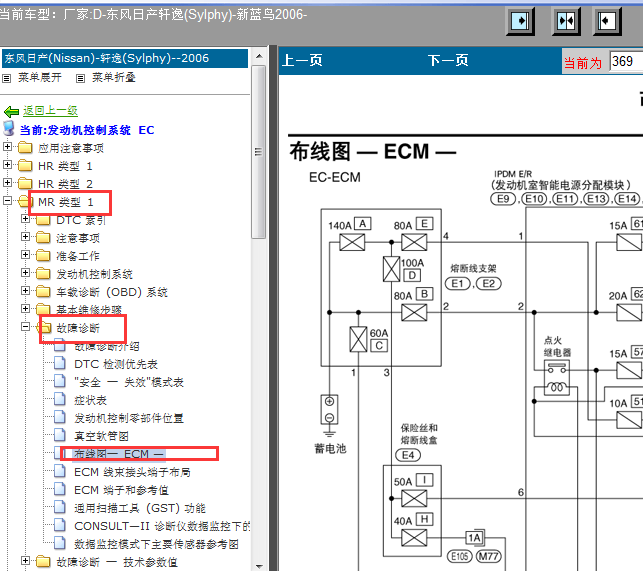The height and width of the screenshot is (571, 643).
Task: Click document icon of 症状表
Action: point(60,399)
